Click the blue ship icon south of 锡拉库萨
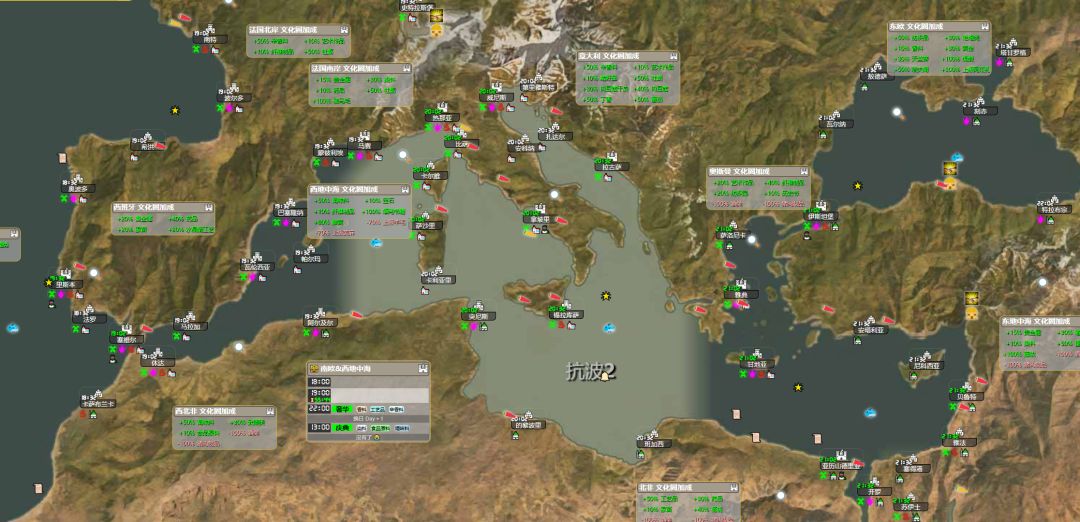This screenshot has width=1080, height=522. click(609, 328)
